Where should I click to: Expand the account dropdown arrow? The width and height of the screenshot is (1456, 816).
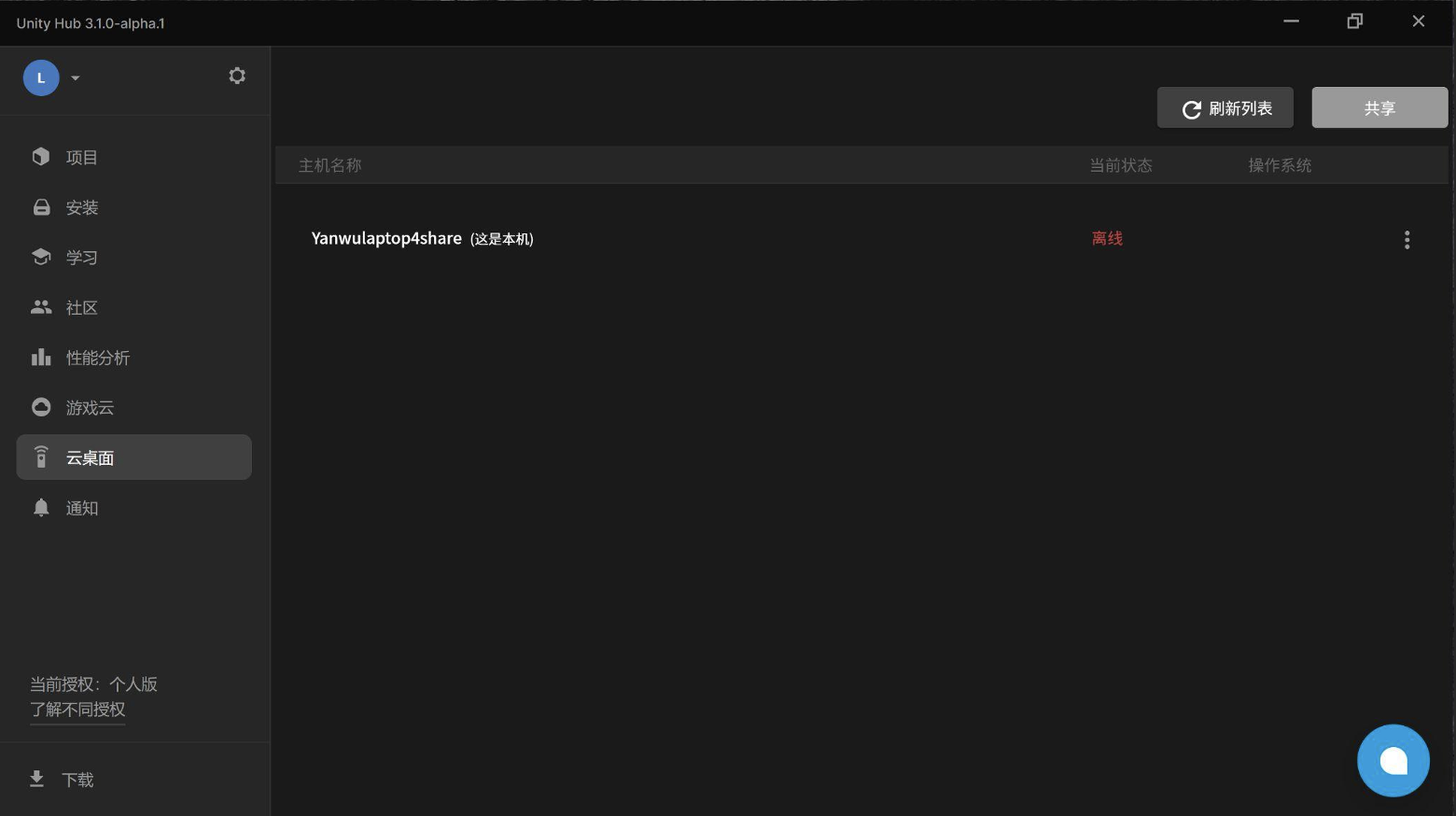(76, 78)
